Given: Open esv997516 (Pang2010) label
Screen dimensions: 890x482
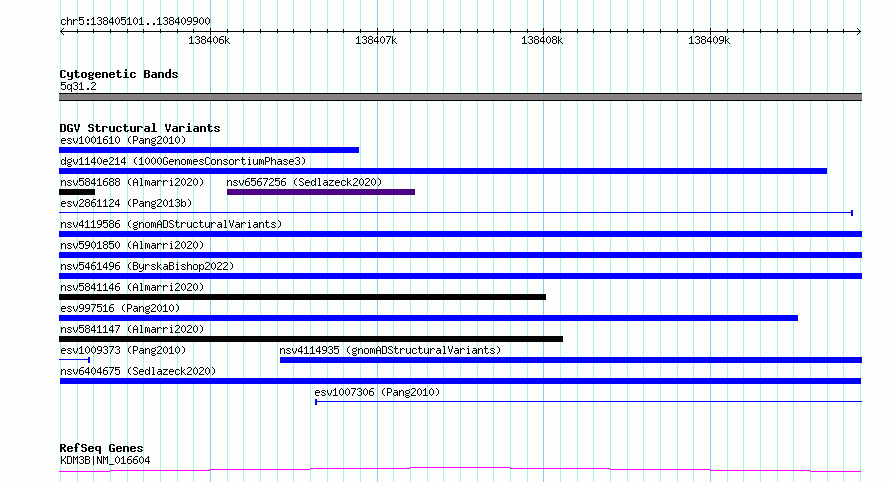Looking at the screenshot, I should 120,308.
